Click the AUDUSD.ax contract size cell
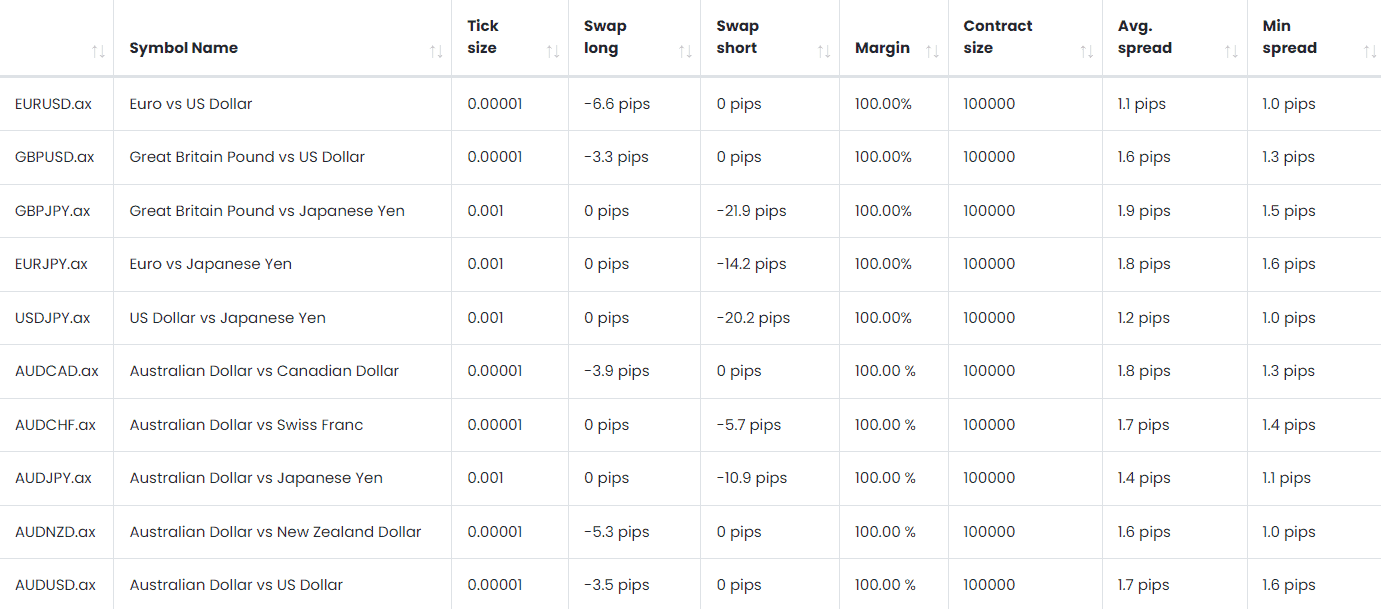Image resolution: width=1381 pixels, height=609 pixels. click(989, 584)
